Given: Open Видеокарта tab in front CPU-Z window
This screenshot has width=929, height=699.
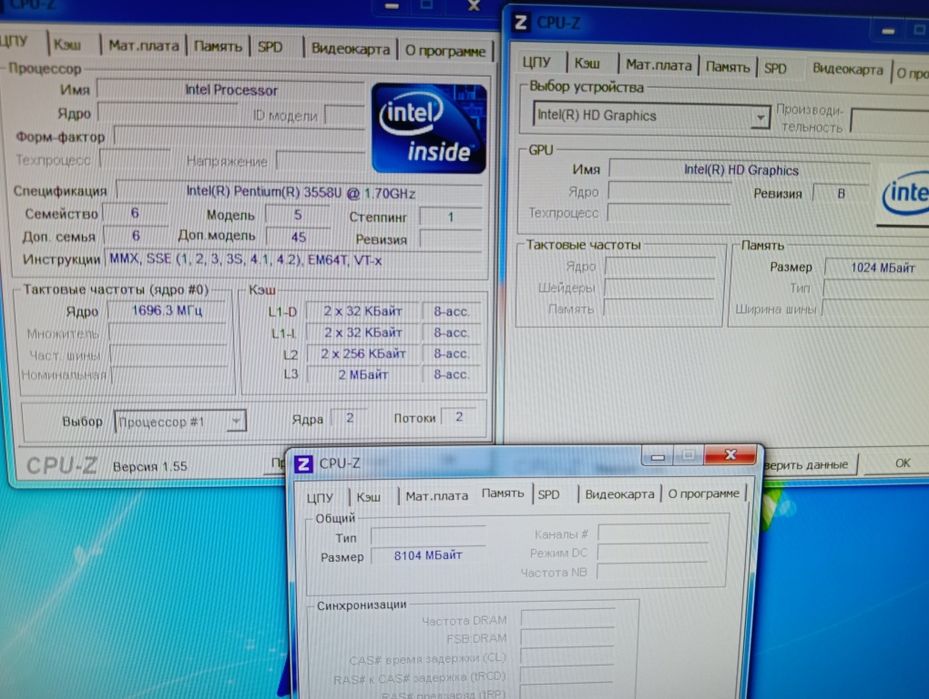Looking at the screenshot, I should pos(620,494).
